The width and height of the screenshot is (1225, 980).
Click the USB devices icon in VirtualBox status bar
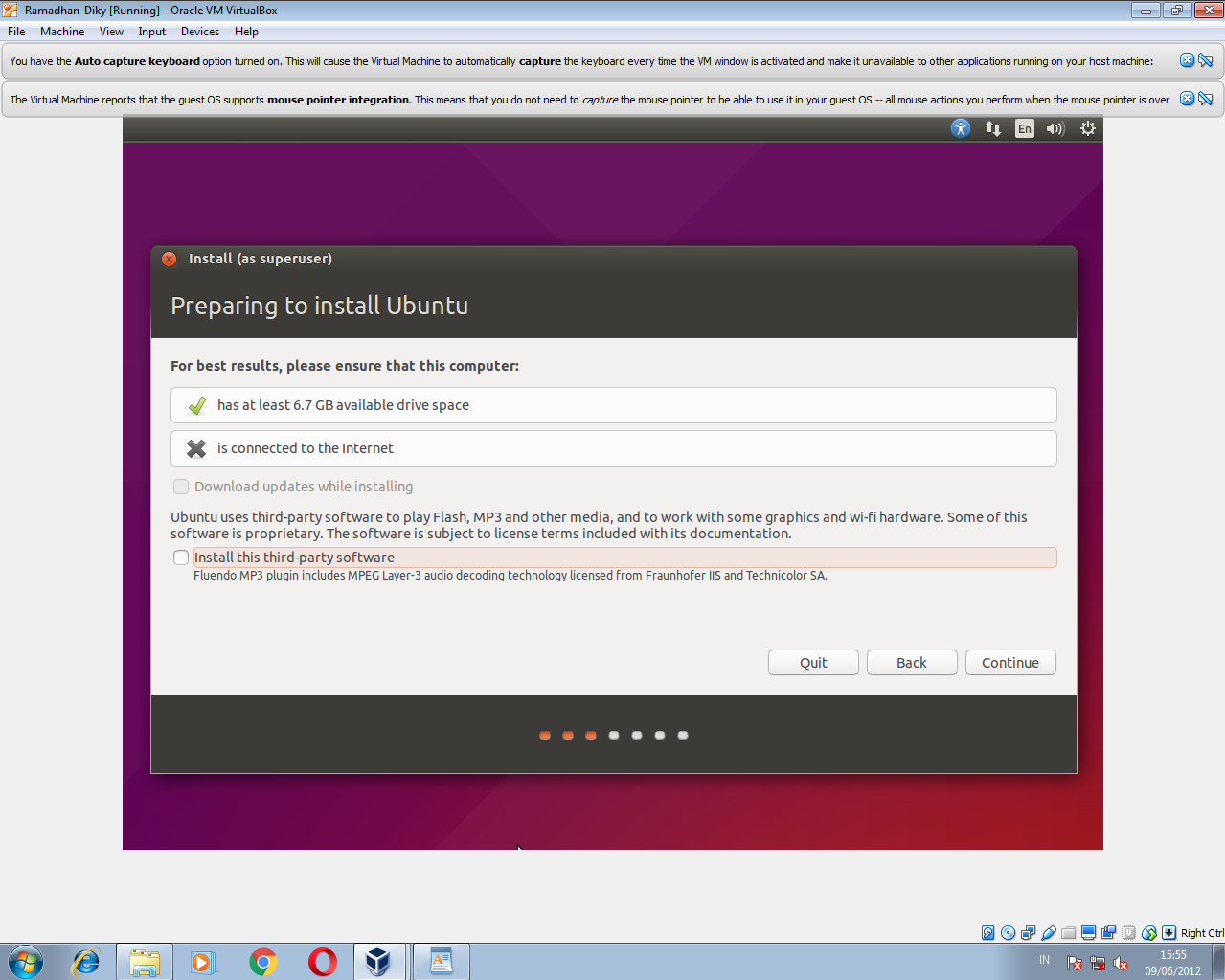click(1048, 932)
